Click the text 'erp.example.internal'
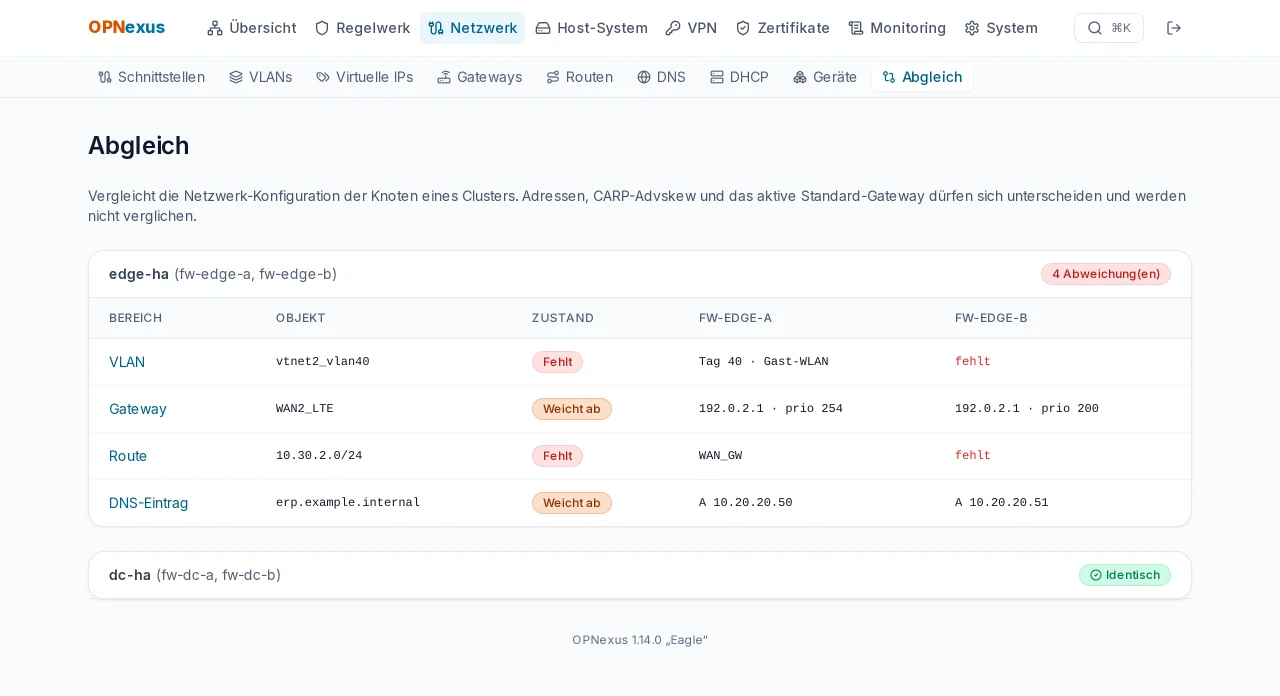The width and height of the screenshot is (1280, 696). click(x=348, y=503)
